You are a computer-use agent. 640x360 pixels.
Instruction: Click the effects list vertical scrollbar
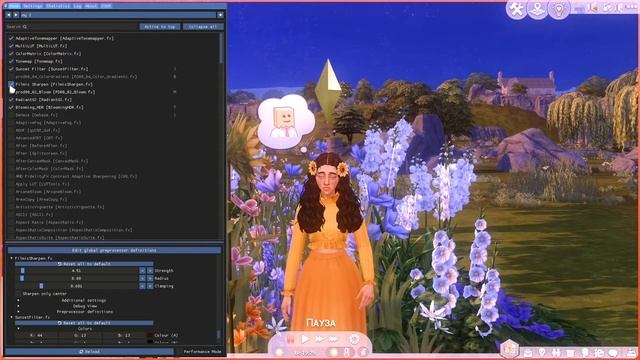(x=222, y=49)
